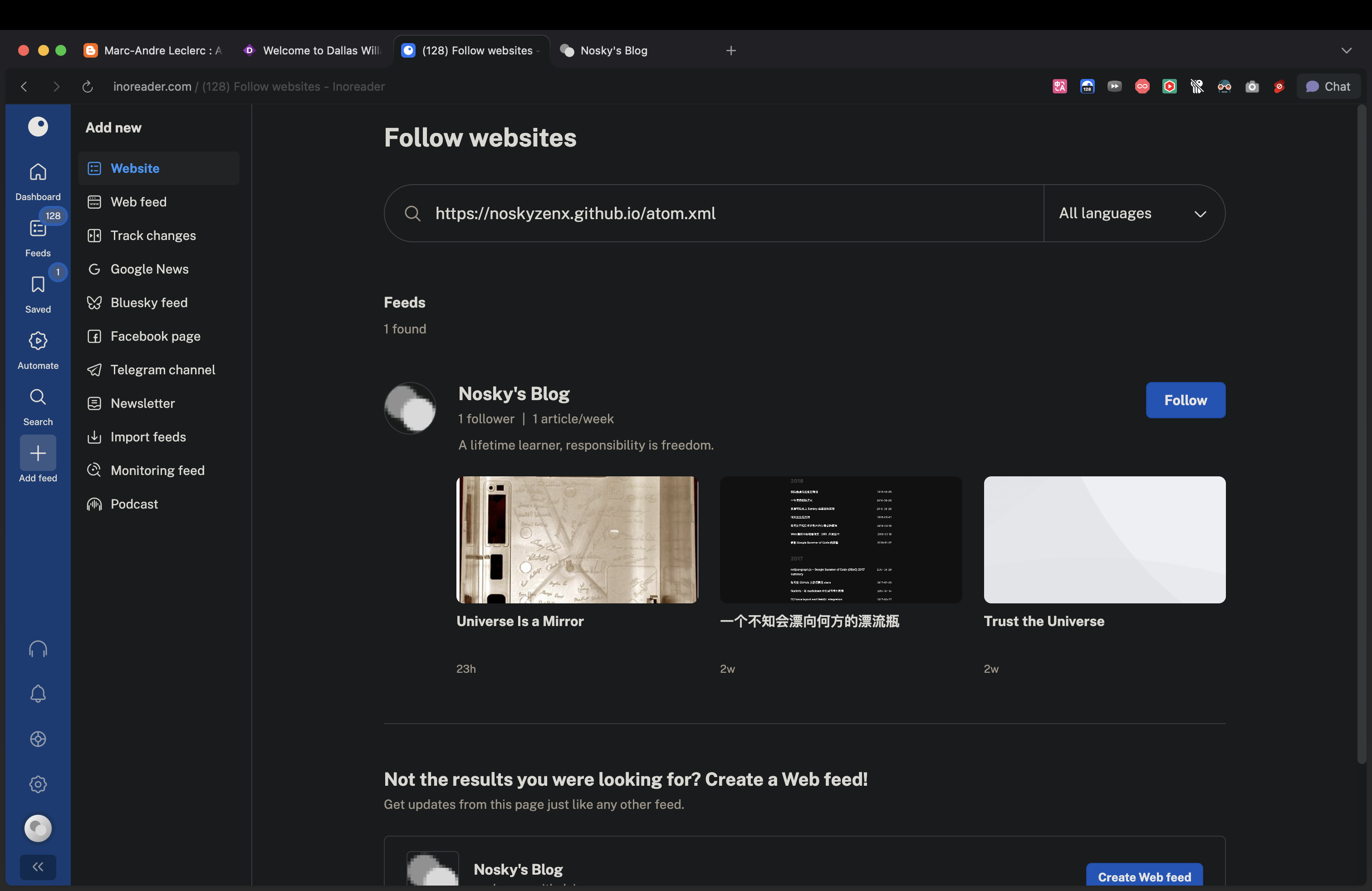
Task: Open the Universe Is a Mirror article thumbnail
Action: [x=577, y=540]
